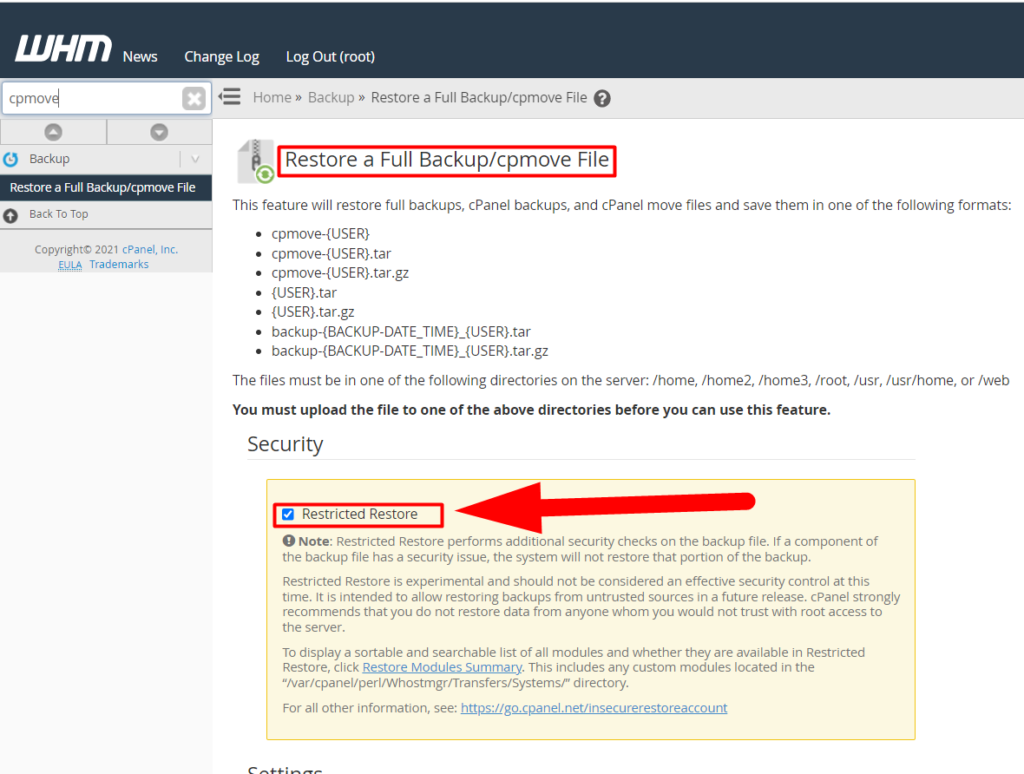Open help with the question mark icon
The width and height of the screenshot is (1024, 774).
(x=602, y=99)
